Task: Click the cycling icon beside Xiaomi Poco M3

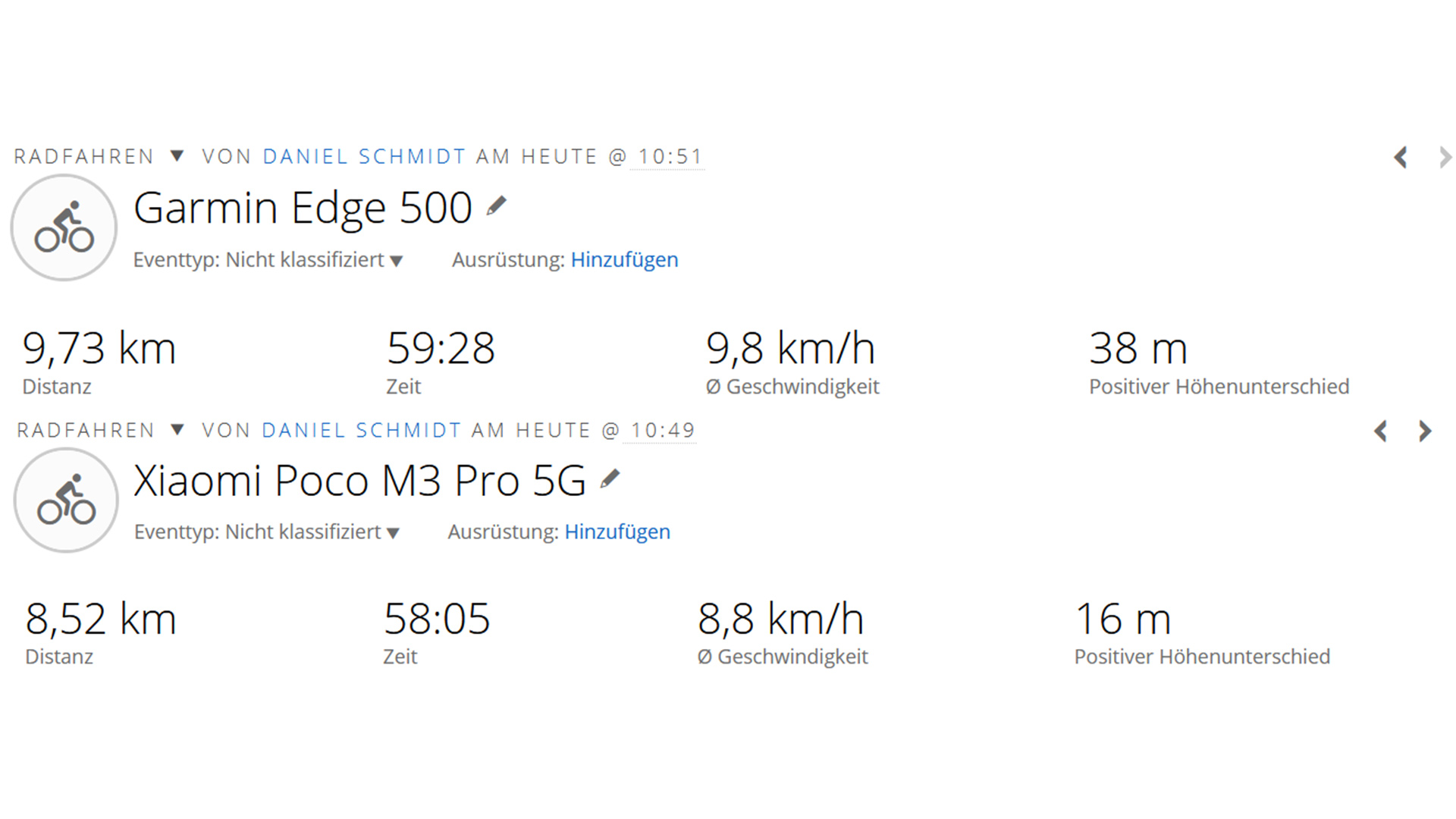Action: (x=66, y=500)
